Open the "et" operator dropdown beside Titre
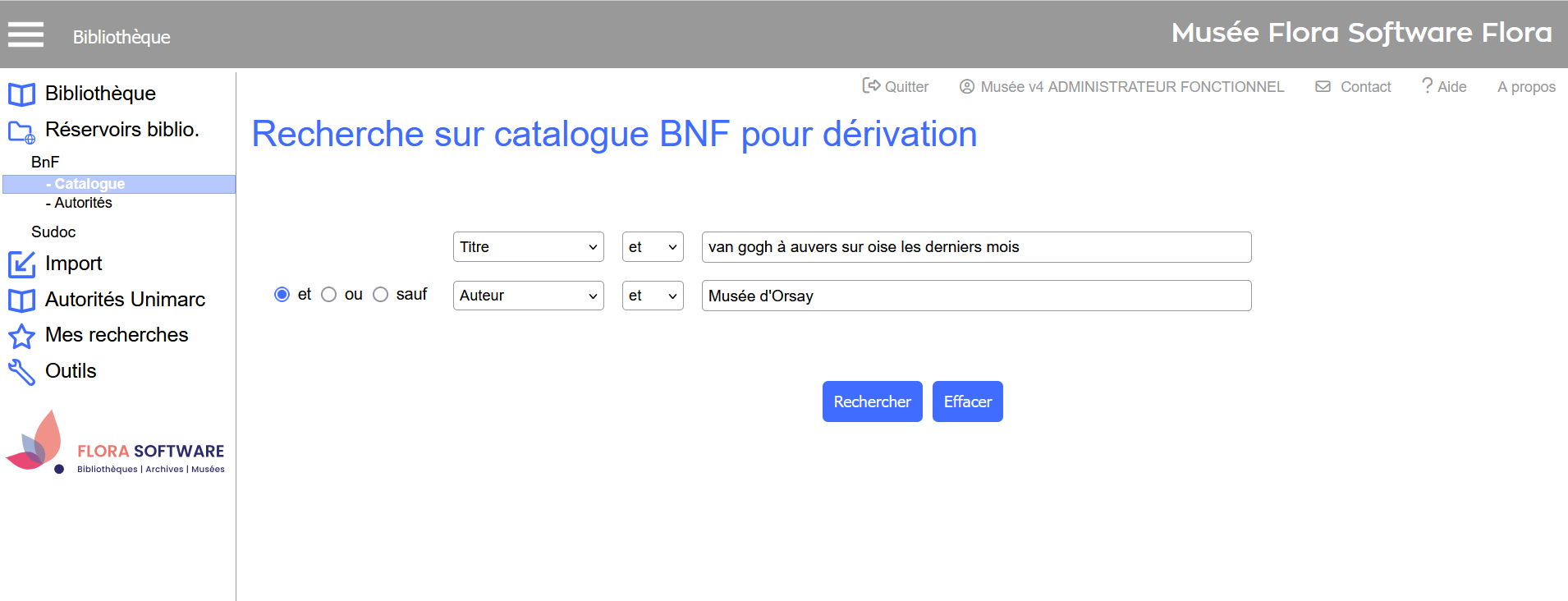Viewport: 1568px width, 601px height. pos(652,247)
